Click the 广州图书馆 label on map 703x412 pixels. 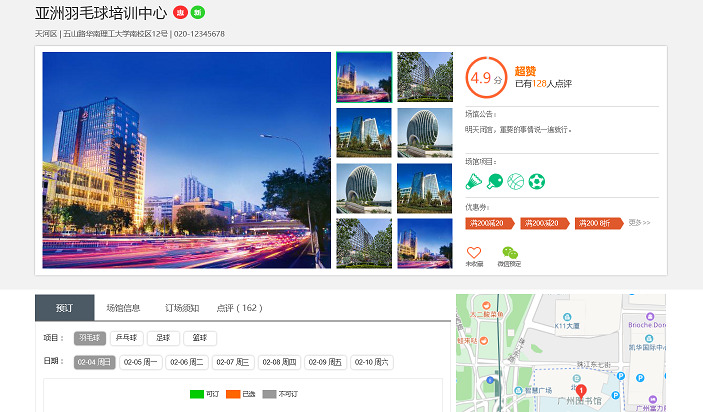tap(579, 401)
